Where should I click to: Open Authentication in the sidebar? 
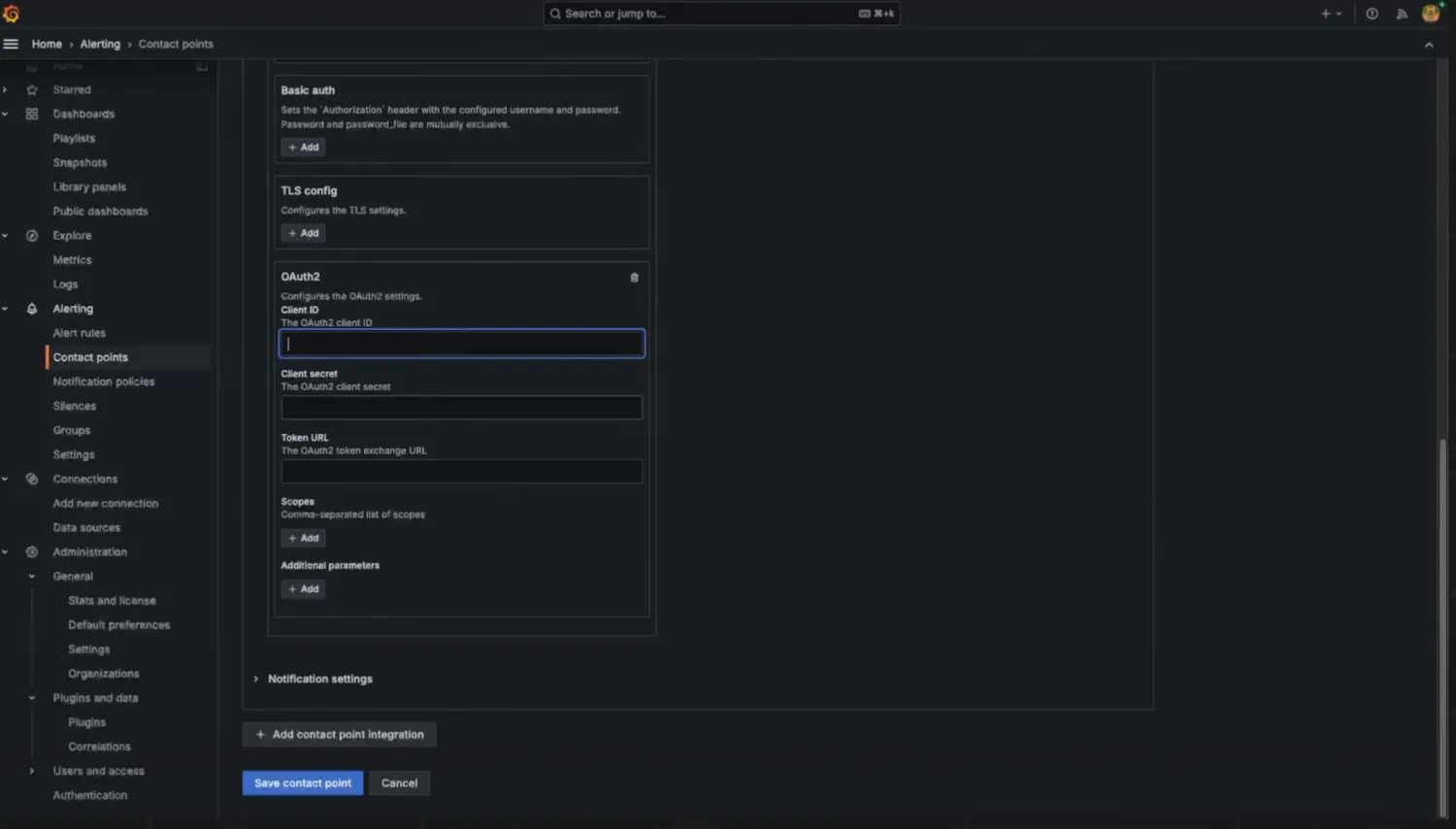[x=89, y=795]
